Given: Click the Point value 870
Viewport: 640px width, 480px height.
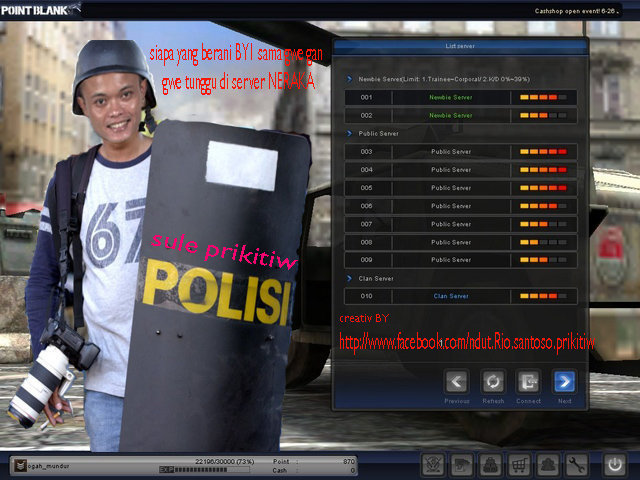Looking at the screenshot, I should pos(349,461).
